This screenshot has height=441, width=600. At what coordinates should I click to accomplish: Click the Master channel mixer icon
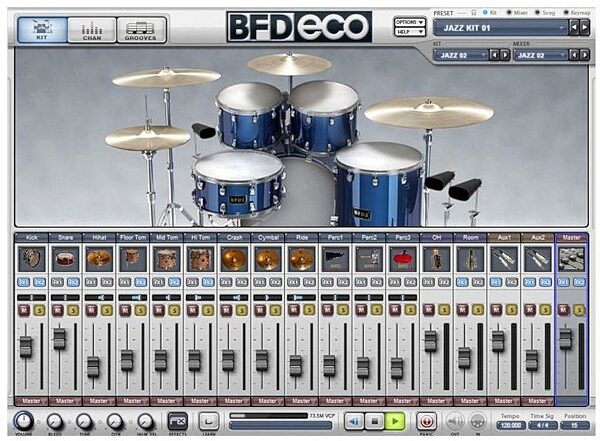571,259
